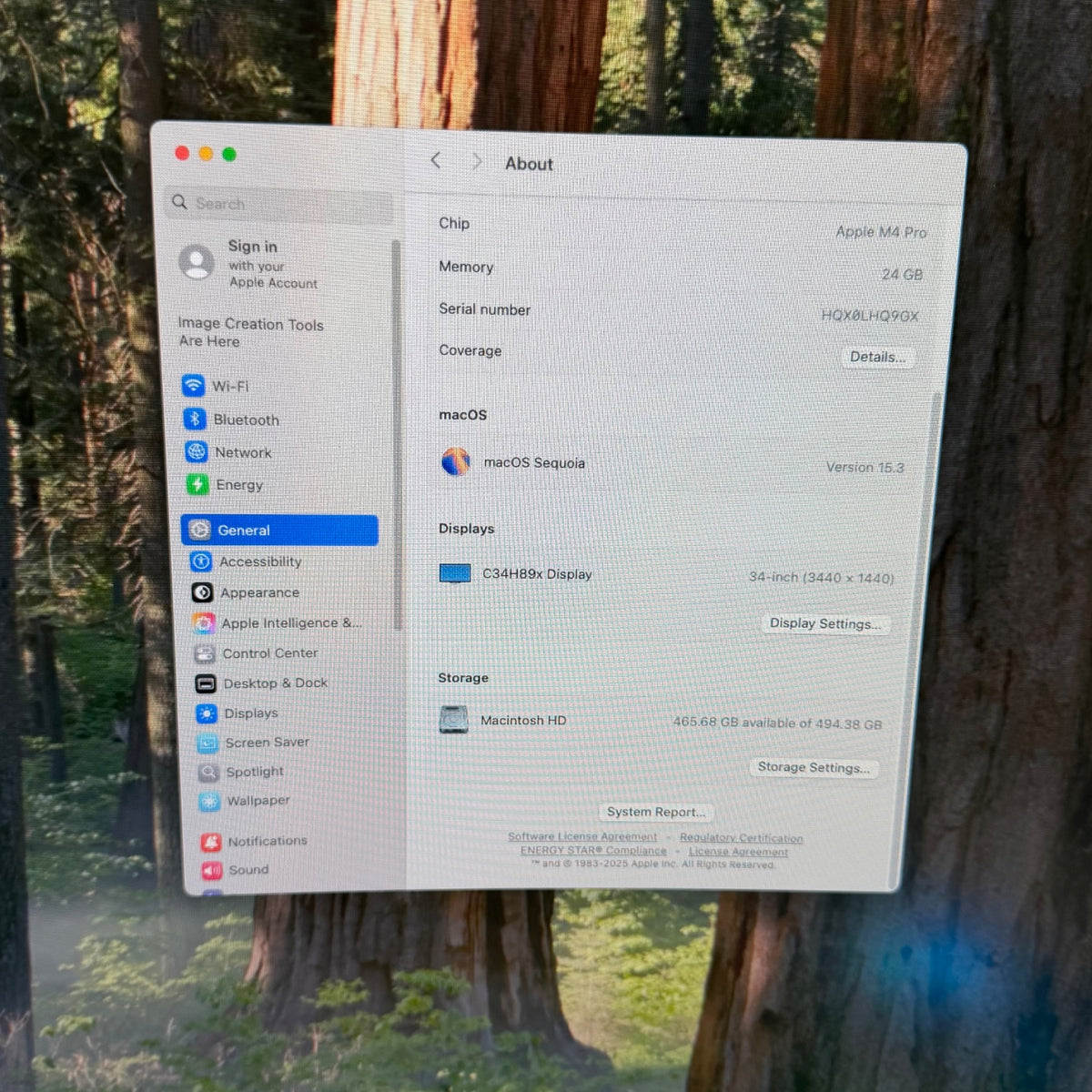Click Storage Settings button
Viewport: 1092px width, 1092px height.
click(x=814, y=767)
